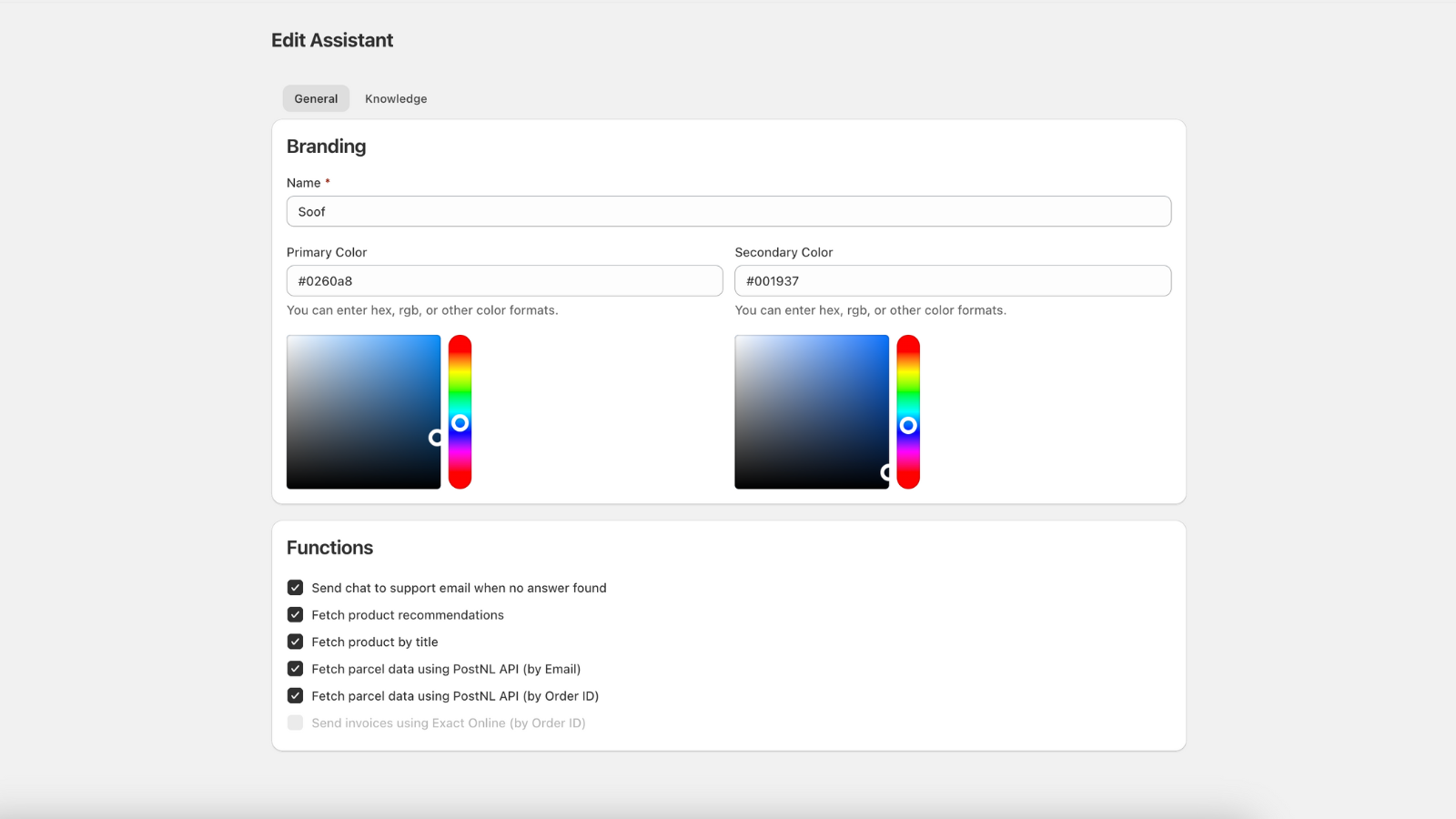Select the General tab
This screenshot has width=1456, height=819.
(x=316, y=98)
